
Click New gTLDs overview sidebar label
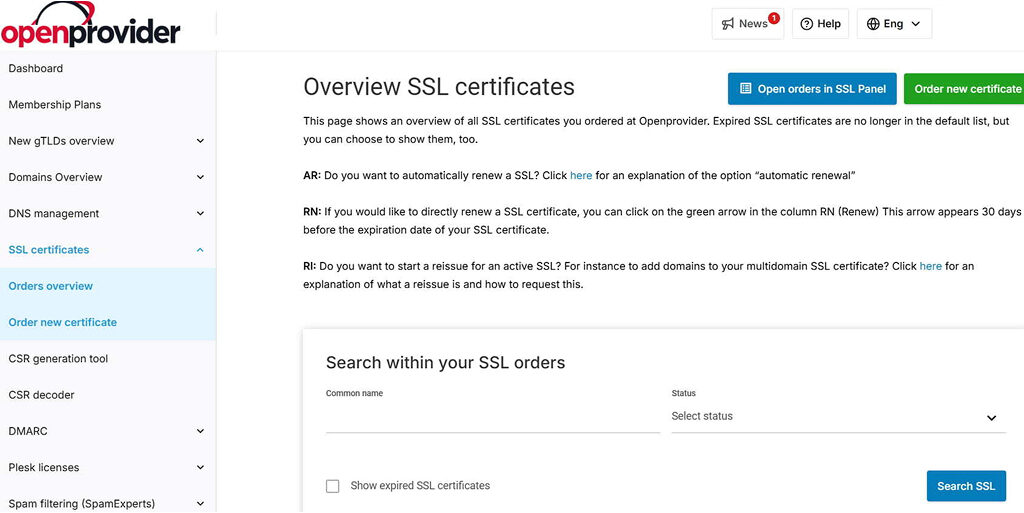(x=61, y=141)
